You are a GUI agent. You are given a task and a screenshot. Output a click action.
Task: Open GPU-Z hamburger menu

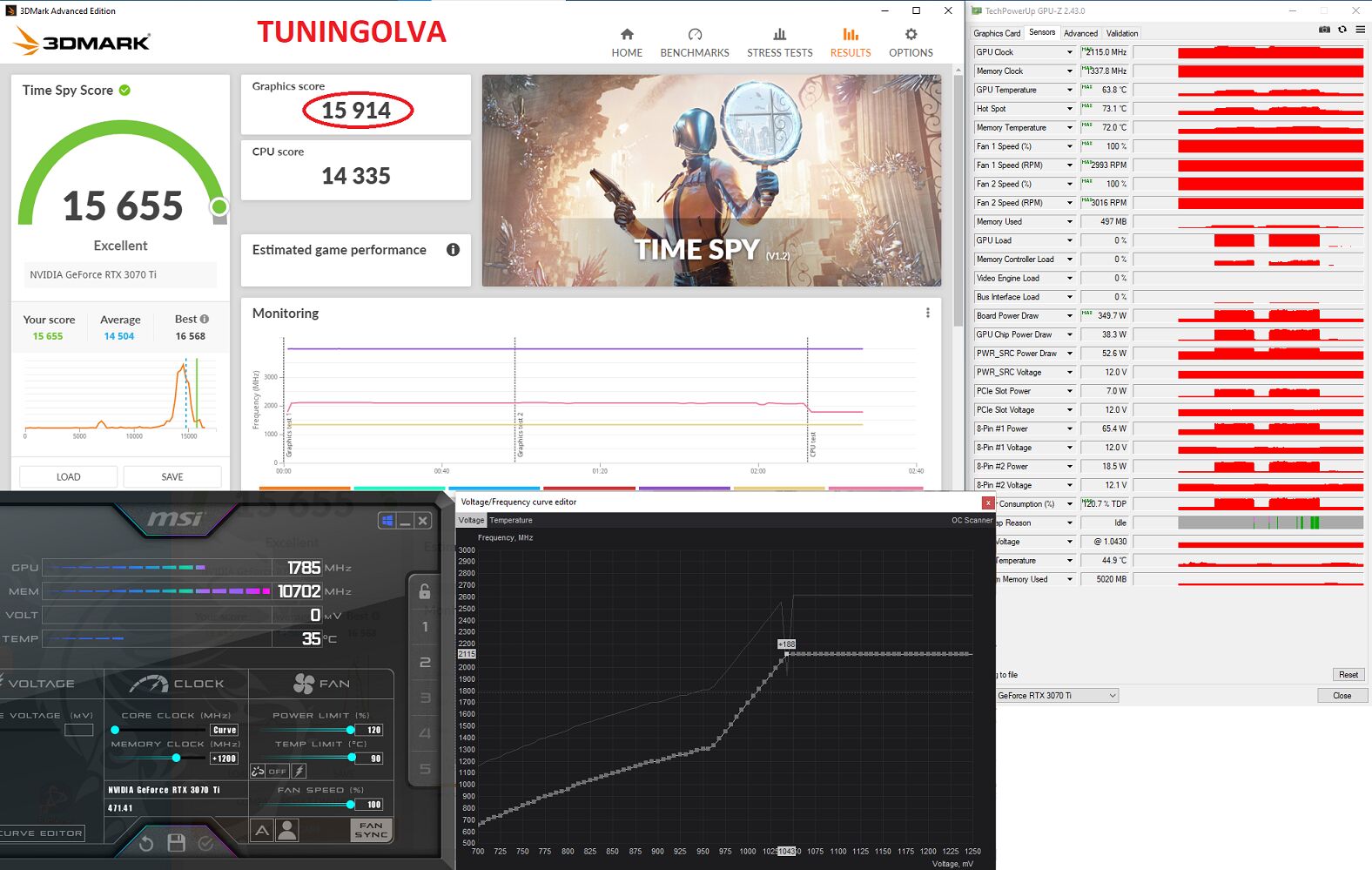[1360, 30]
